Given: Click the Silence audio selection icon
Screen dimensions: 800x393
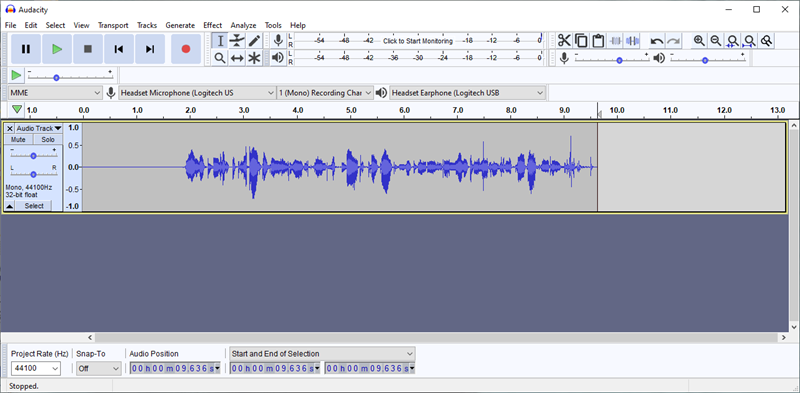Looking at the screenshot, I should click(x=633, y=41).
